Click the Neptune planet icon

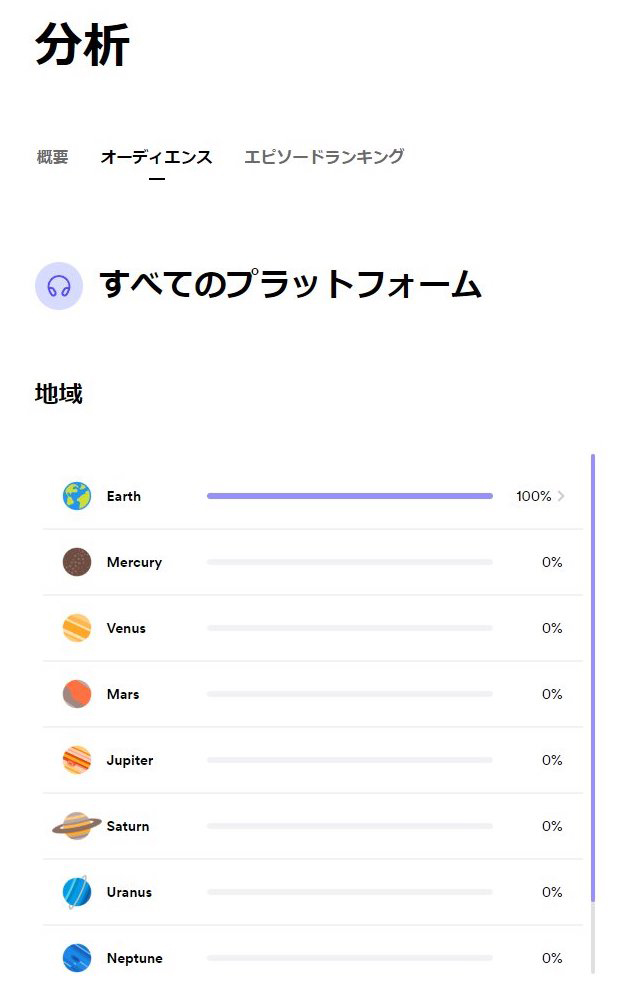click(77, 958)
